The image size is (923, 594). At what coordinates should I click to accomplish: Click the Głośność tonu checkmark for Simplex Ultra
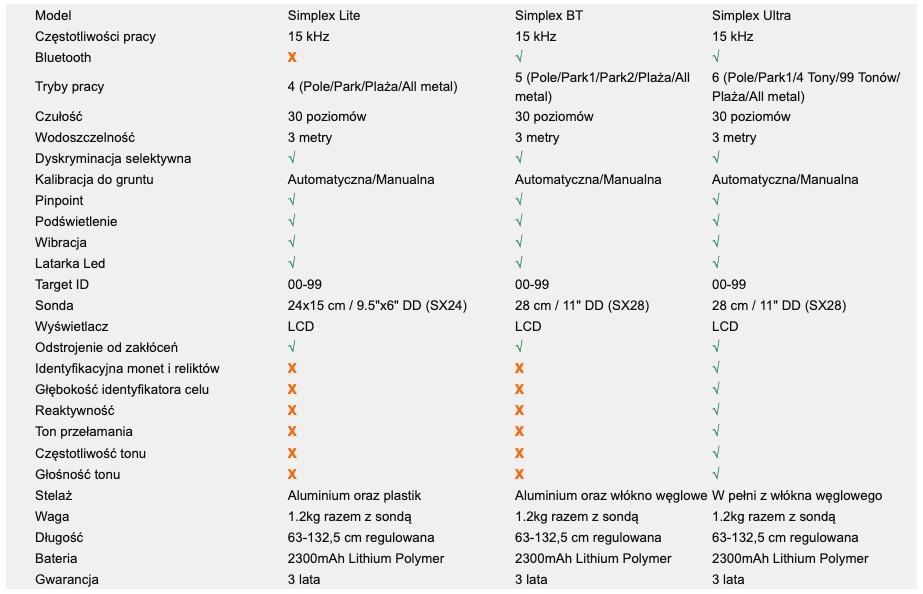point(716,473)
